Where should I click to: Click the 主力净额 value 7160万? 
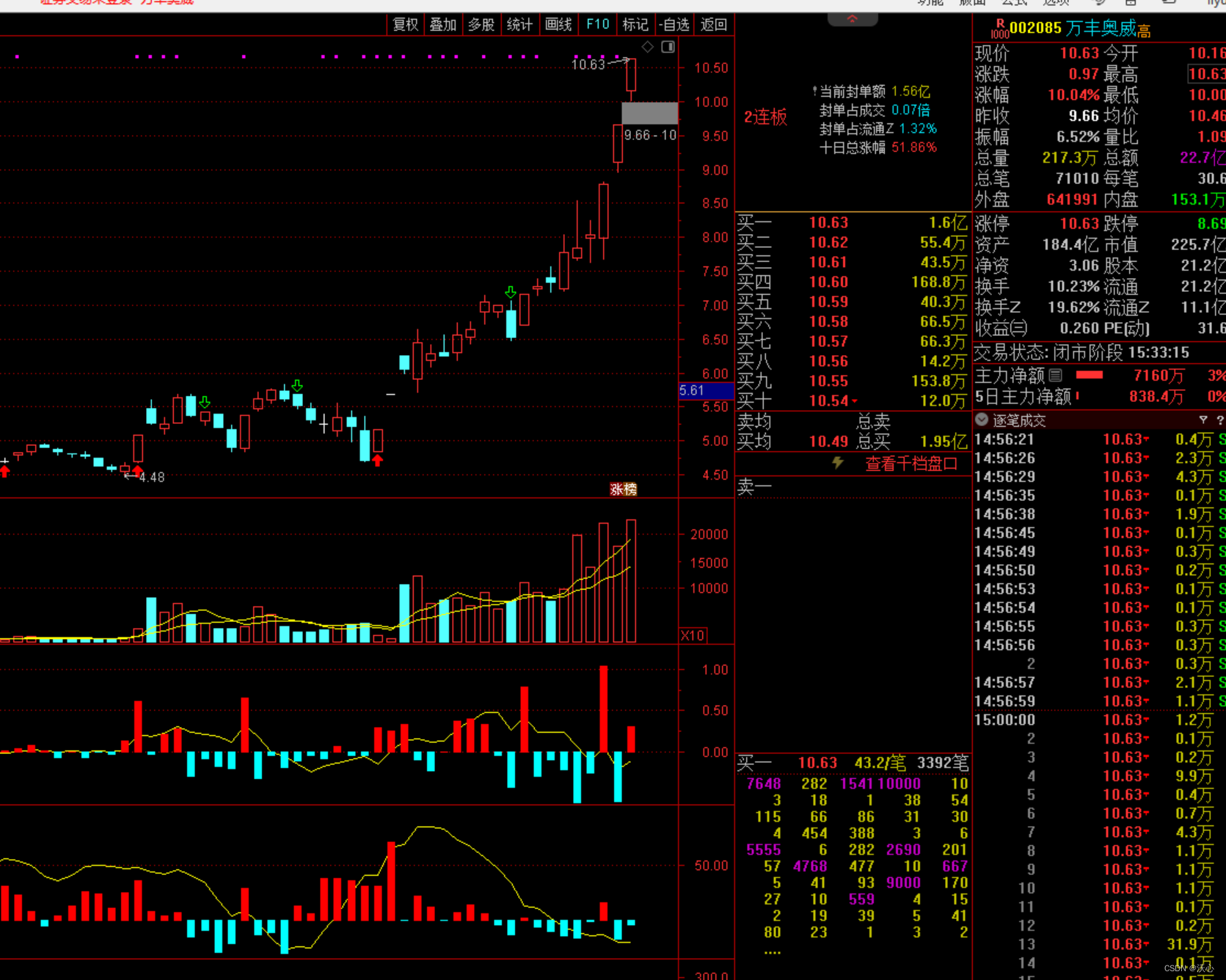tap(1159, 376)
